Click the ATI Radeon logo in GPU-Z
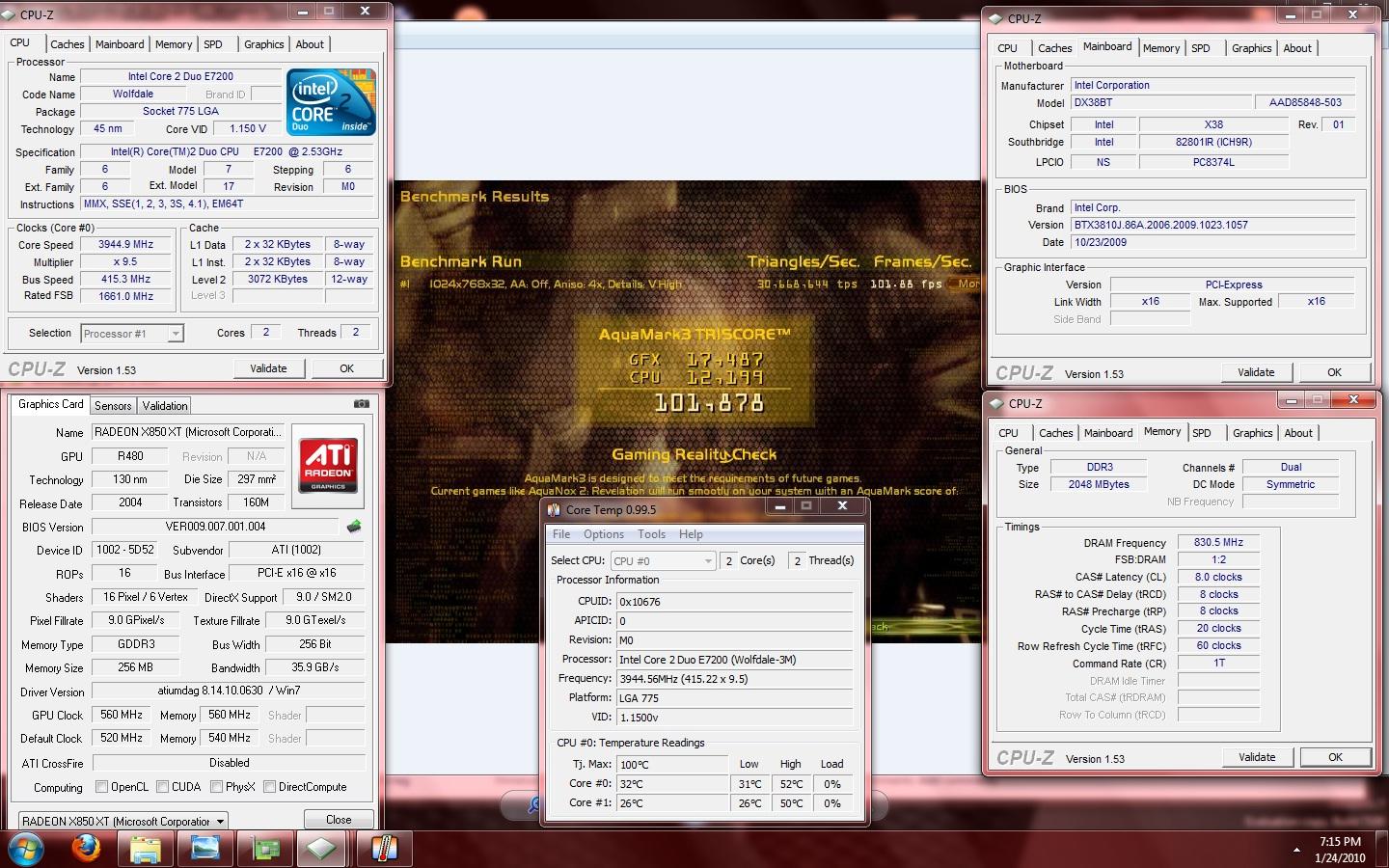 (328, 465)
